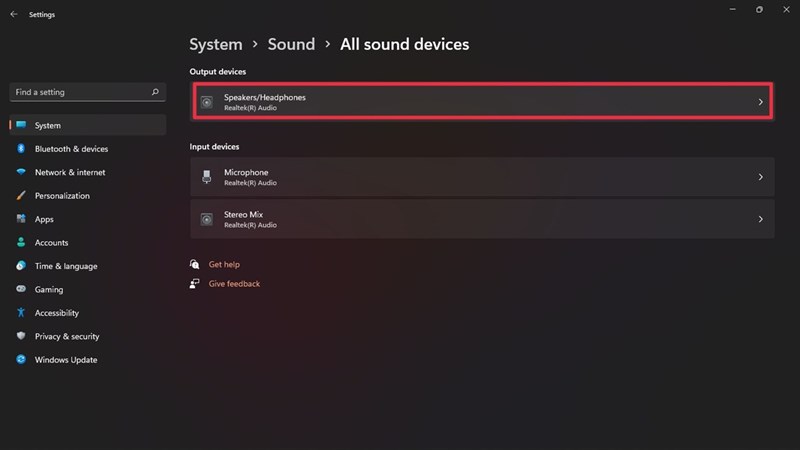Viewport: 800px width, 450px height.
Task: Select Time & language in sidebar
Action: (66, 266)
